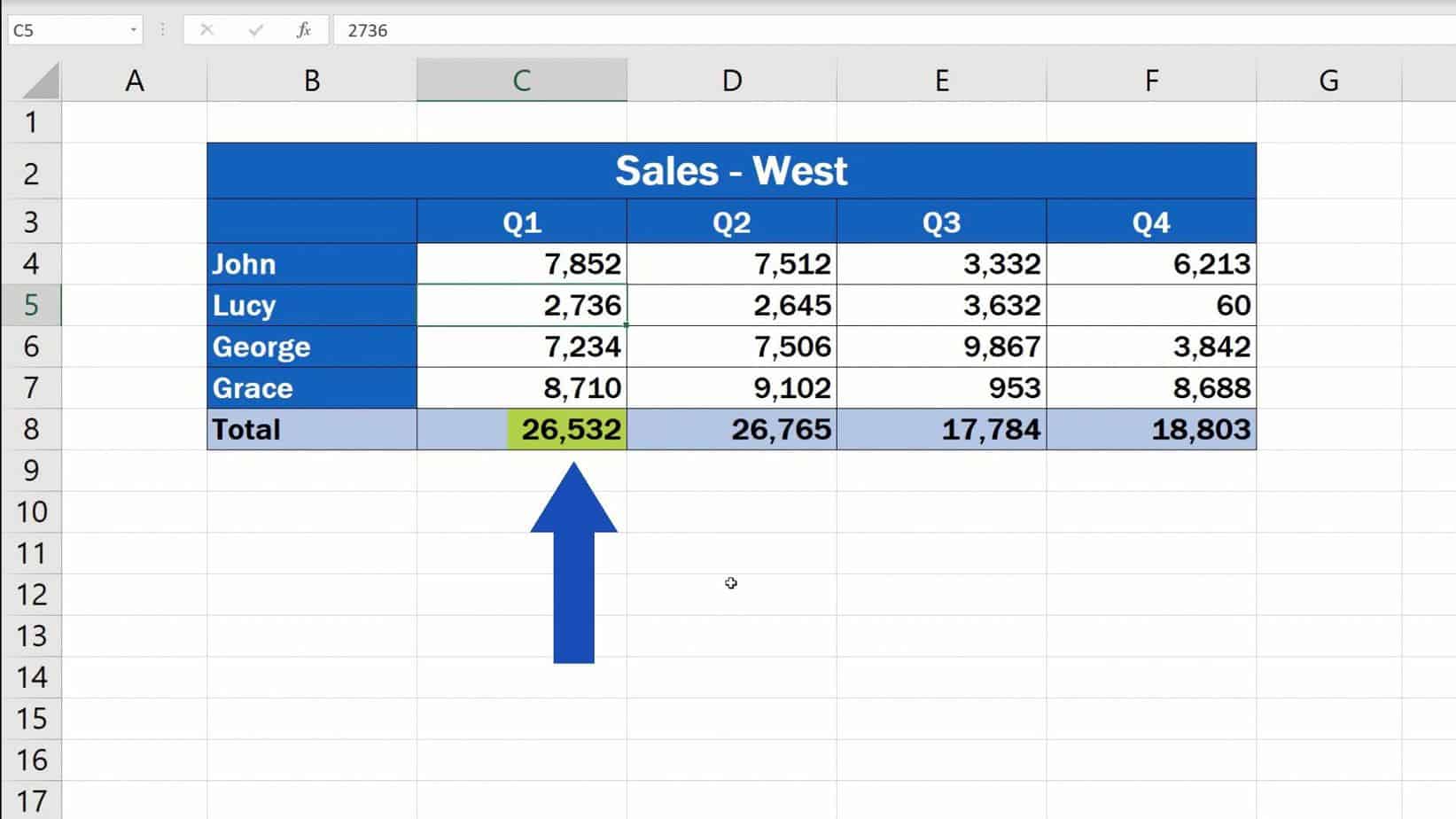Click the Enter checkmark icon in formula bar
Screen dimensions: 1456x819
click(x=254, y=30)
